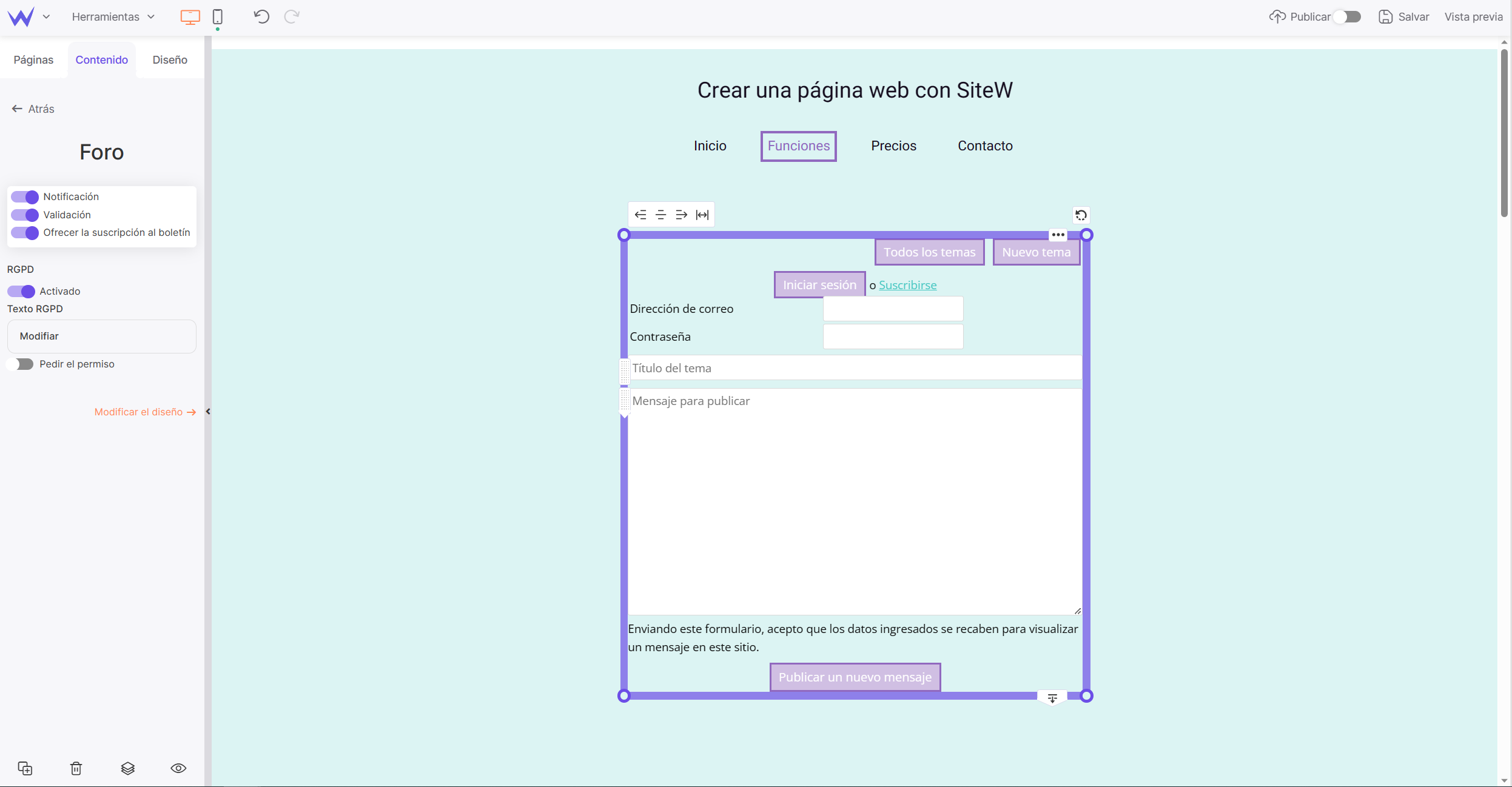Image resolution: width=1512 pixels, height=787 pixels.
Task: Click the SiteW logo icon
Action: tap(21, 17)
